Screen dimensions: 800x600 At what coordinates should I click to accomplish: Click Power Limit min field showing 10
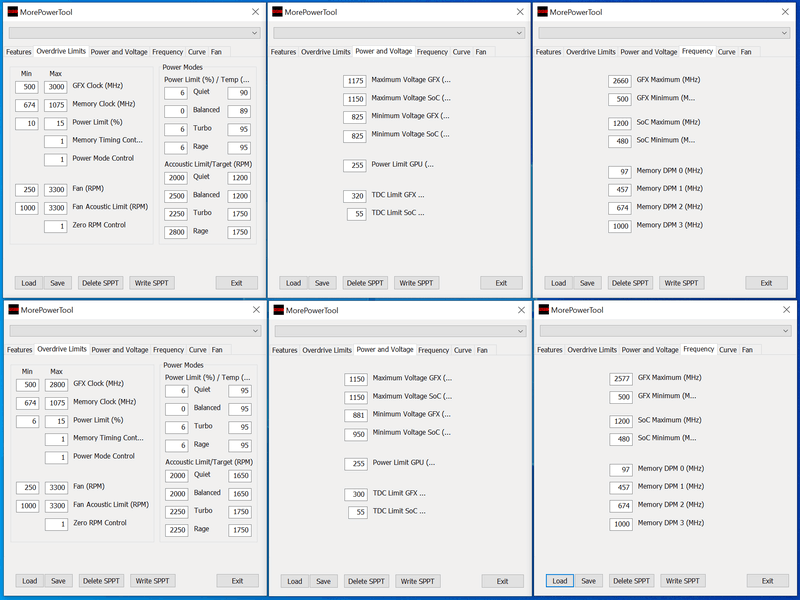click(x=27, y=123)
